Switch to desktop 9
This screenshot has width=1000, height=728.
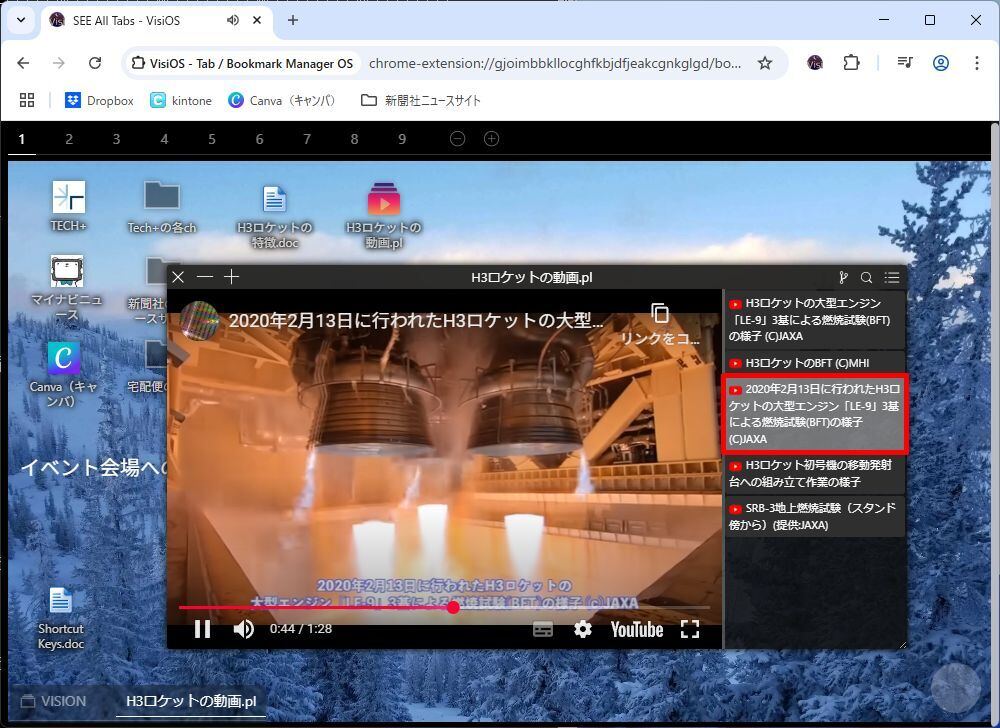(402, 139)
